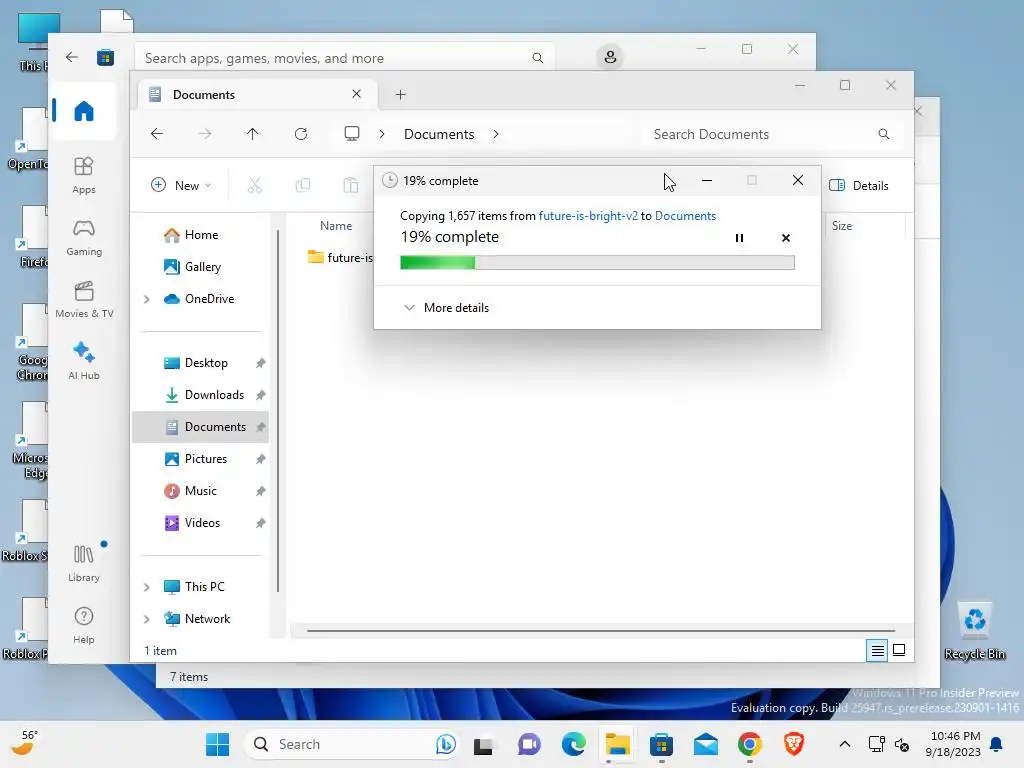
Task: Click Microsoft Store back arrow
Action: (72, 57)
